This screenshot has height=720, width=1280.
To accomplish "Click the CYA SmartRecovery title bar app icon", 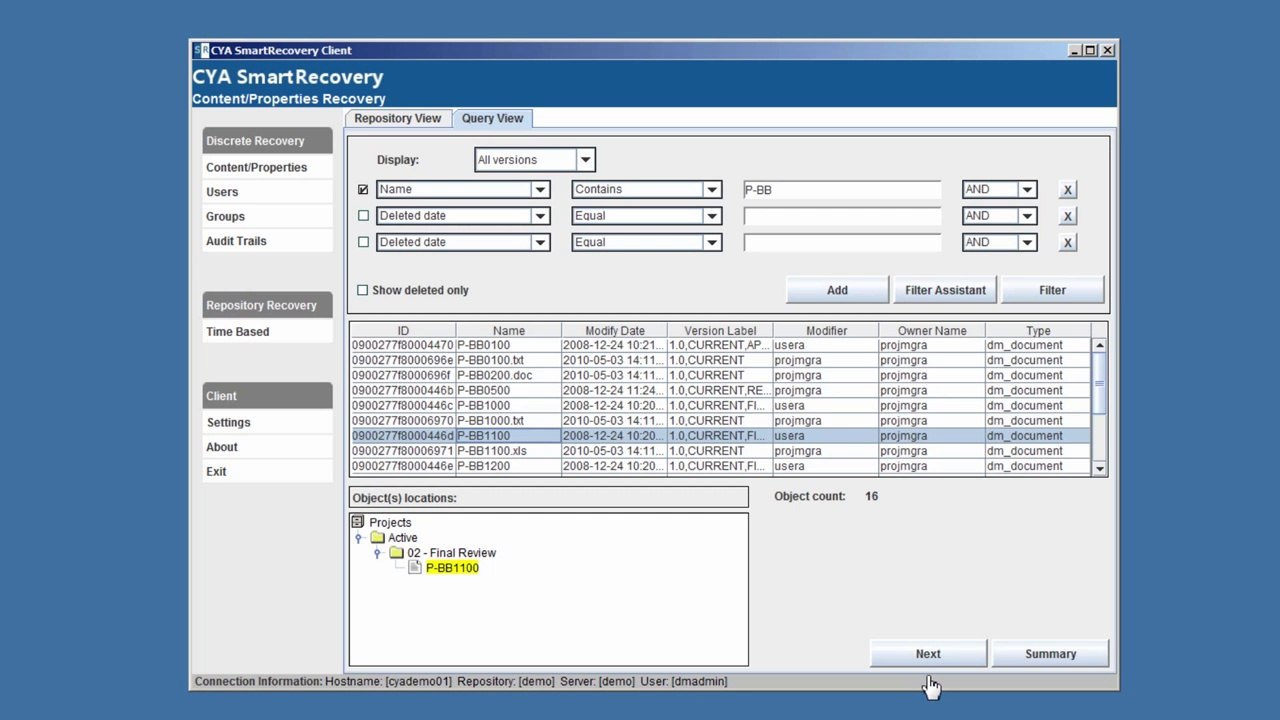I will click(201, 50).
